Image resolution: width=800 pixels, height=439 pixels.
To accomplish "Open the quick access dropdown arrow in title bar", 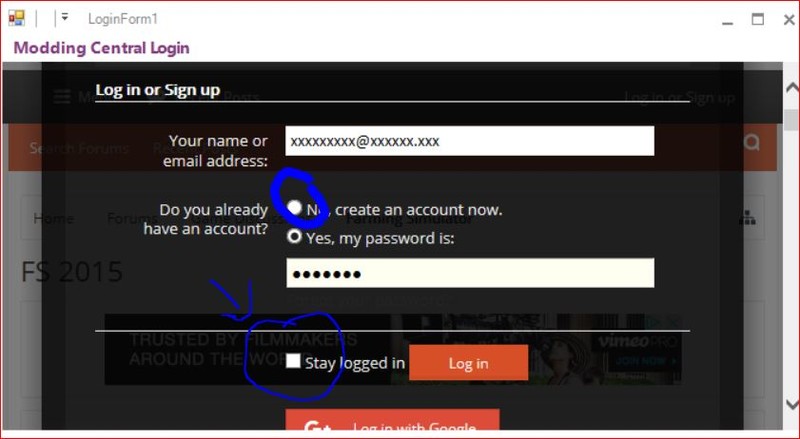I will point(65,17).
